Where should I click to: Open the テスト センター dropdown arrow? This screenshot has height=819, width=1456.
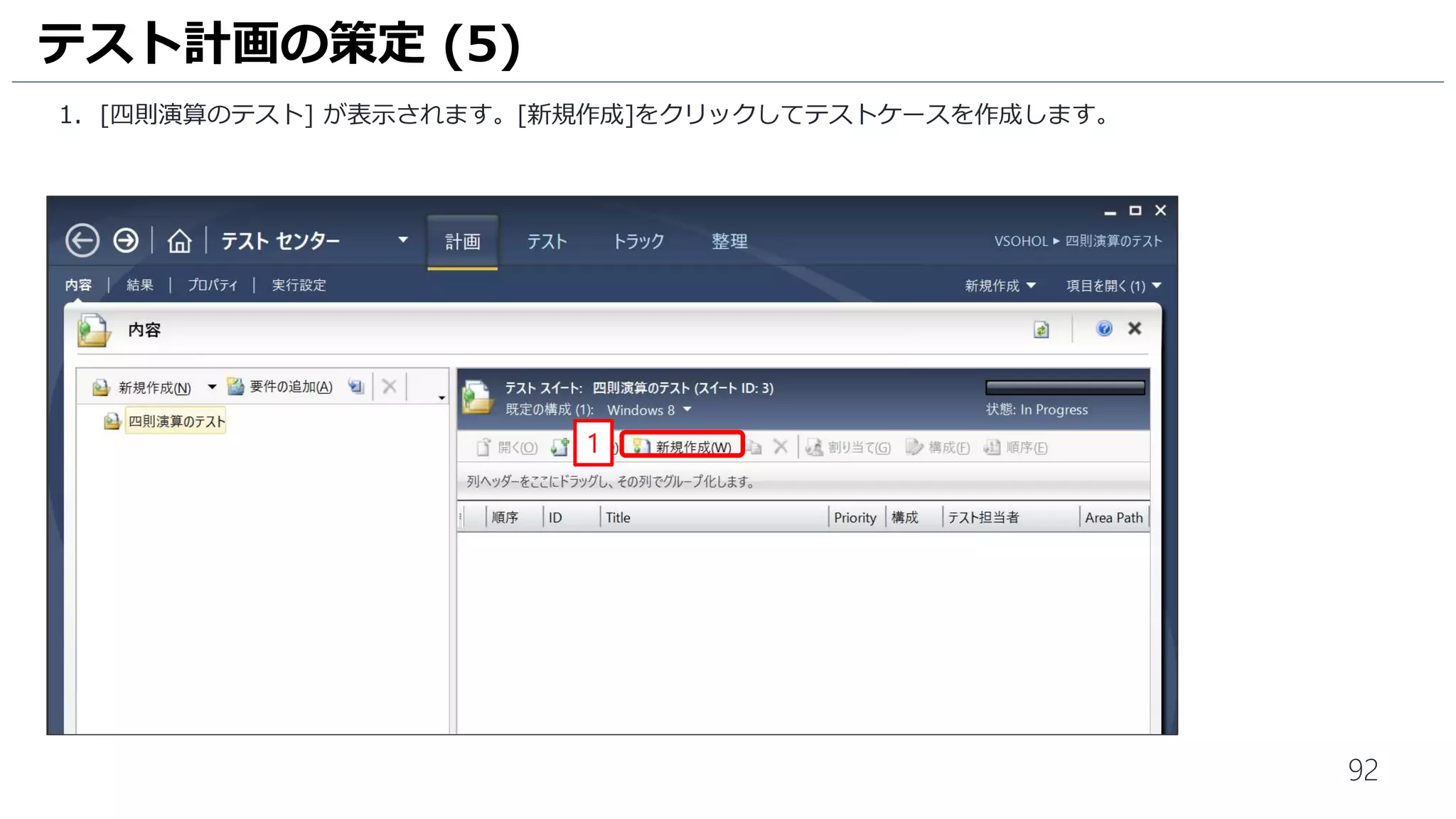[x=403, y=240]
